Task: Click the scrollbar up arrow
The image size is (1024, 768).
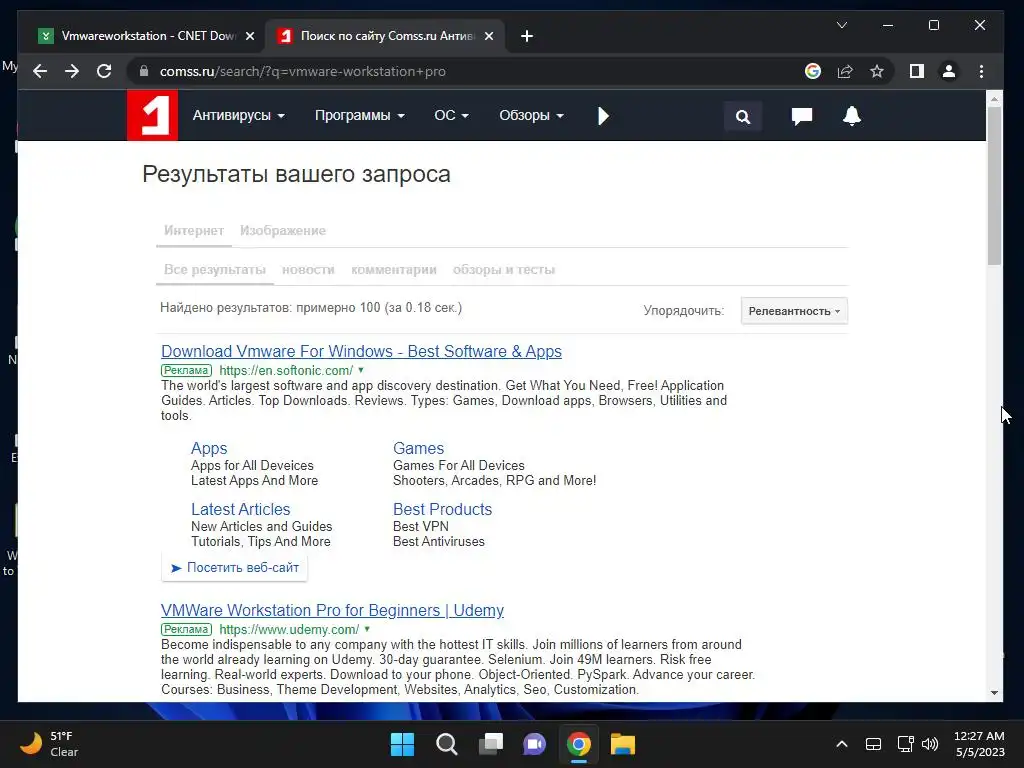Action: point(994,99)
